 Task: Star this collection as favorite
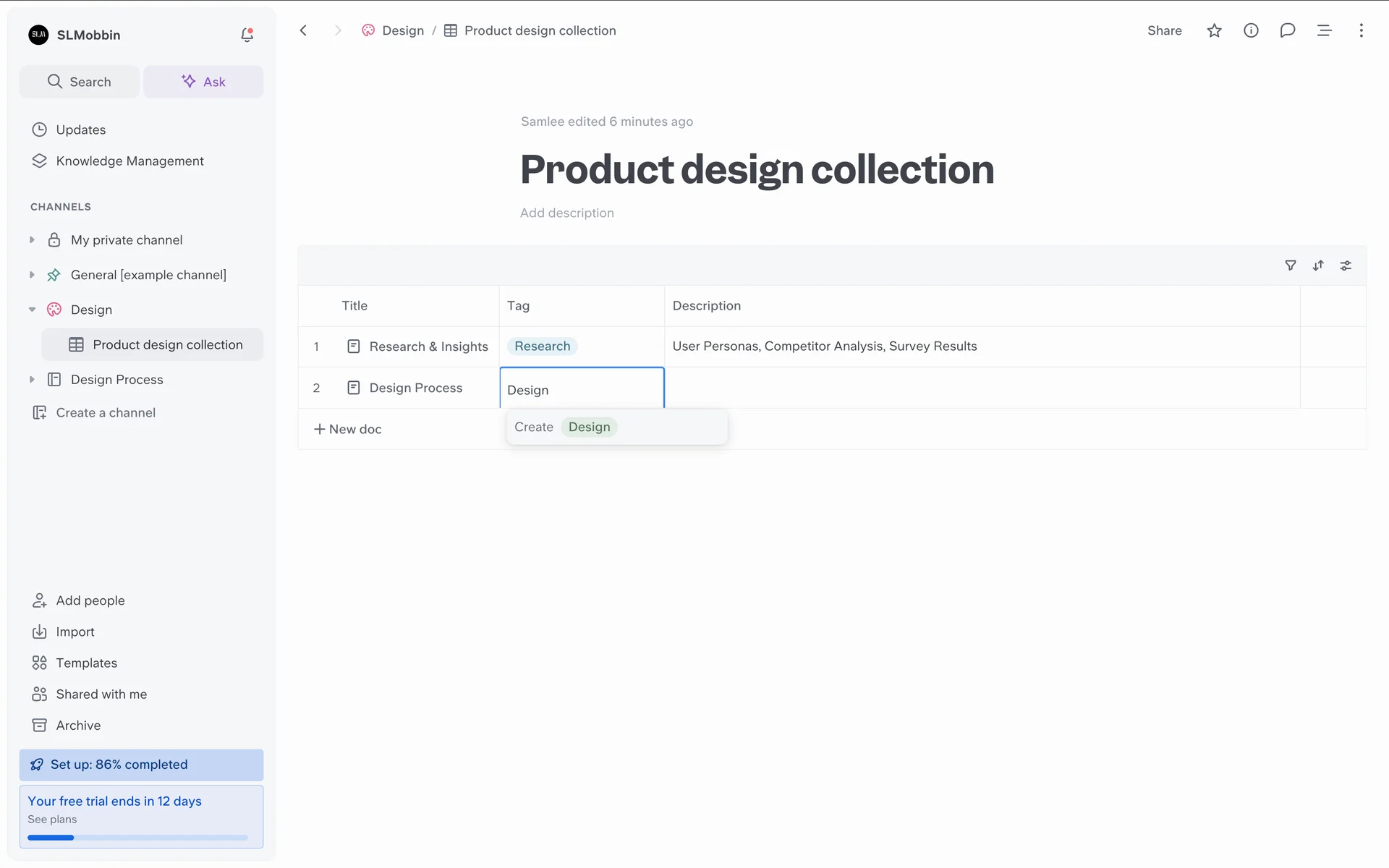click(x=1214, y=30)
